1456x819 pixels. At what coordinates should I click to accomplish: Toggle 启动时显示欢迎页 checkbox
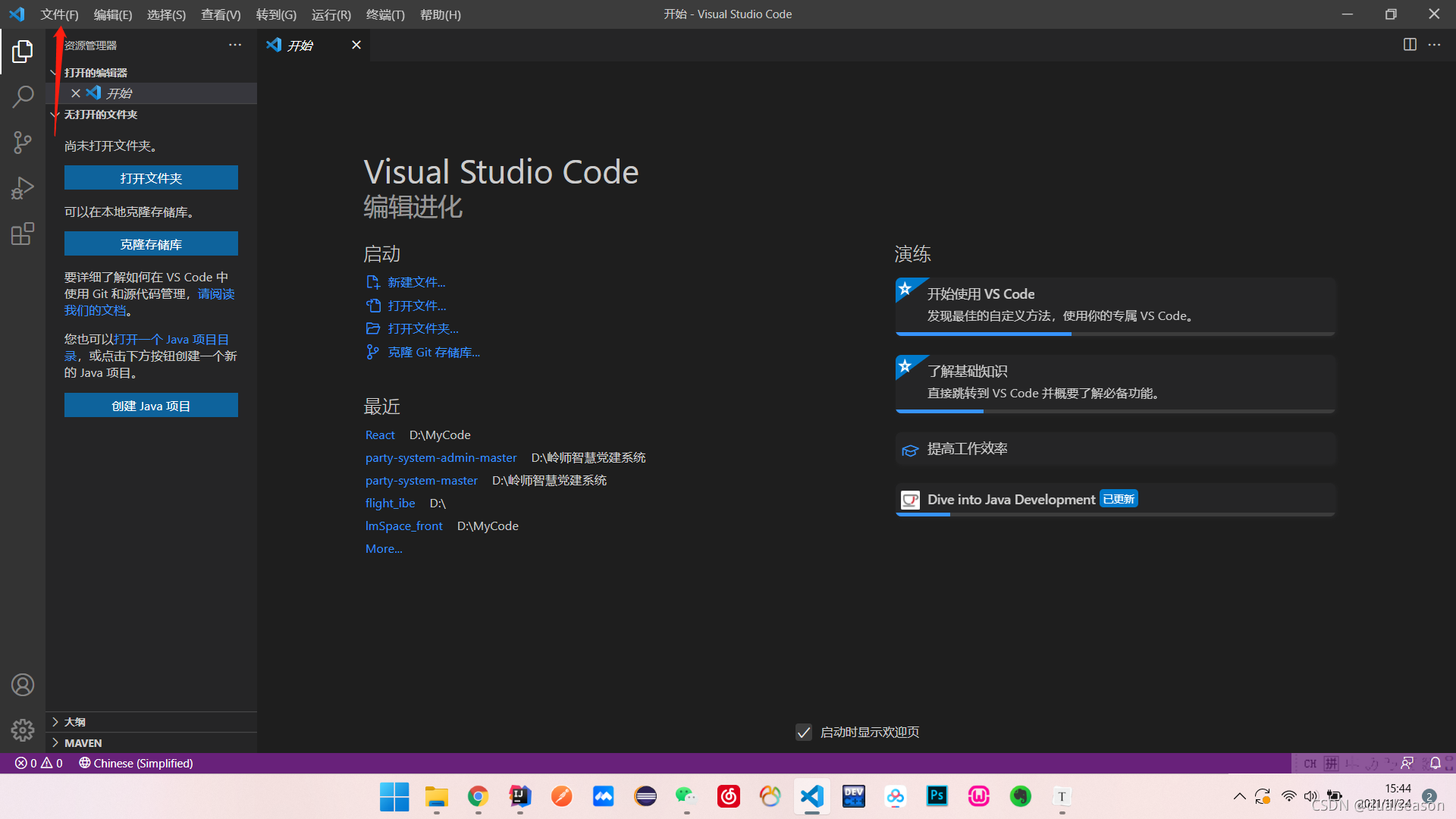[x=804, y=732]
